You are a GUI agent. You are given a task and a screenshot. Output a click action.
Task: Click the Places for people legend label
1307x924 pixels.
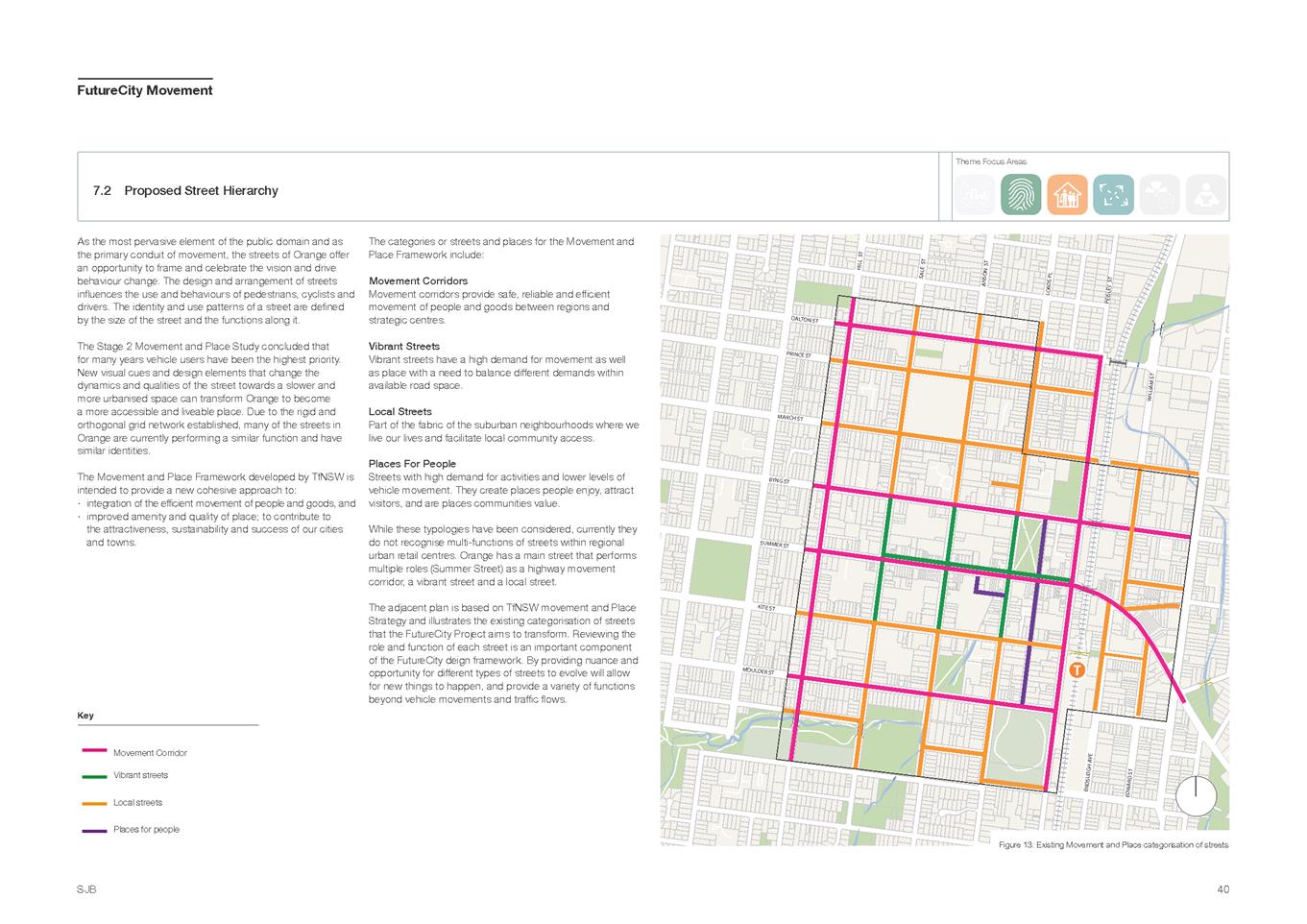point(146,830)
